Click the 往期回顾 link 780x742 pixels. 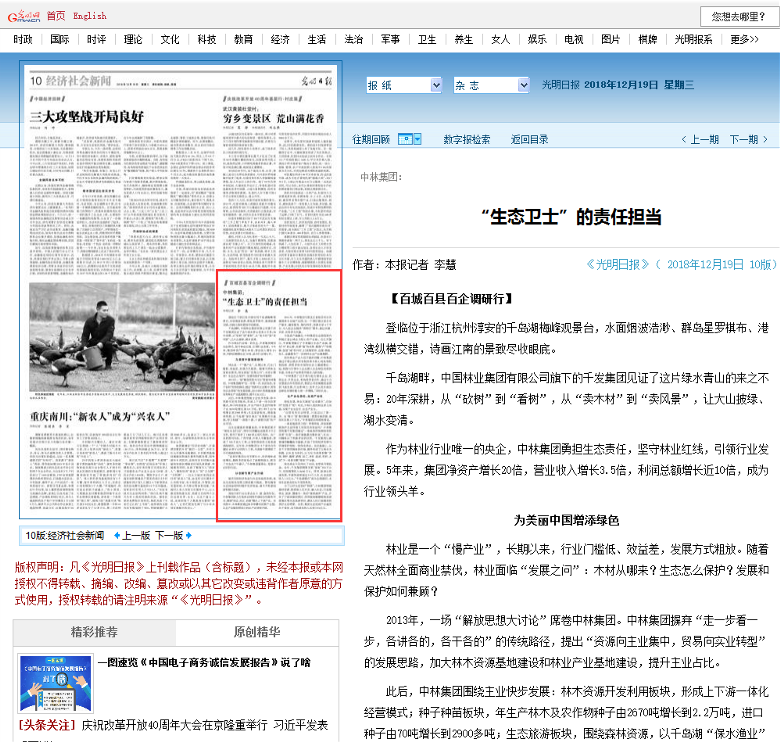(x=371, y=140)
